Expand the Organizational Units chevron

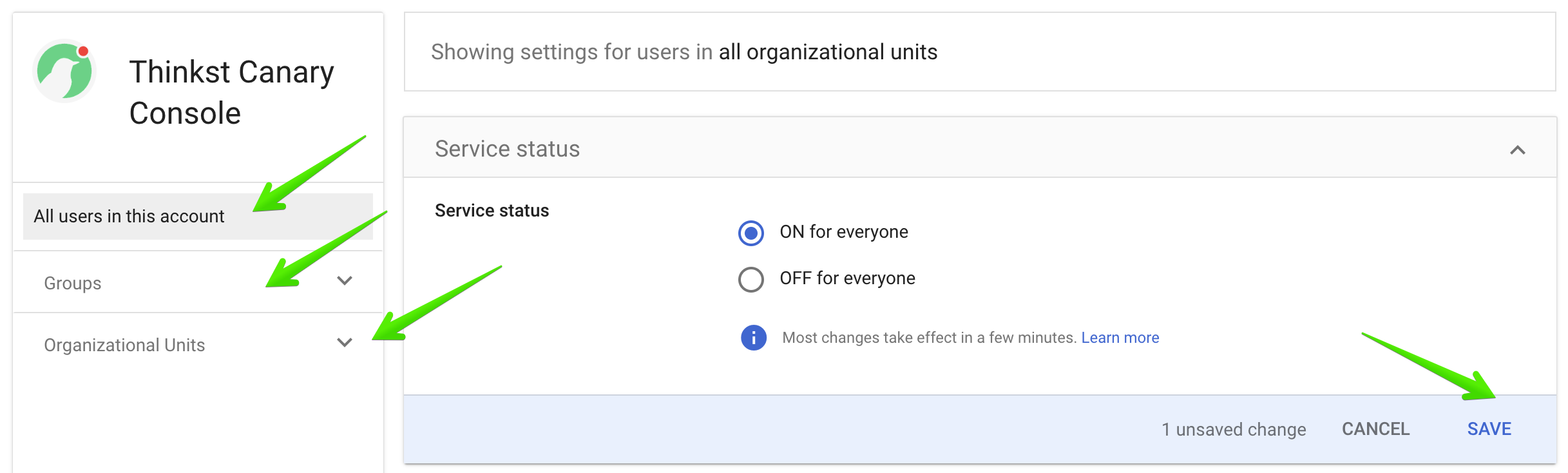pyautogui.click(x=345, y=343)
